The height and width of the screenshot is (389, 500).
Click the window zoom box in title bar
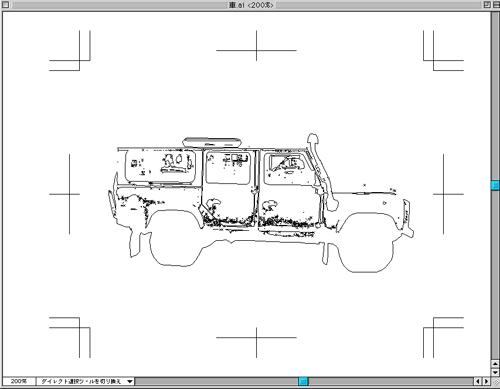click(487, 4)
